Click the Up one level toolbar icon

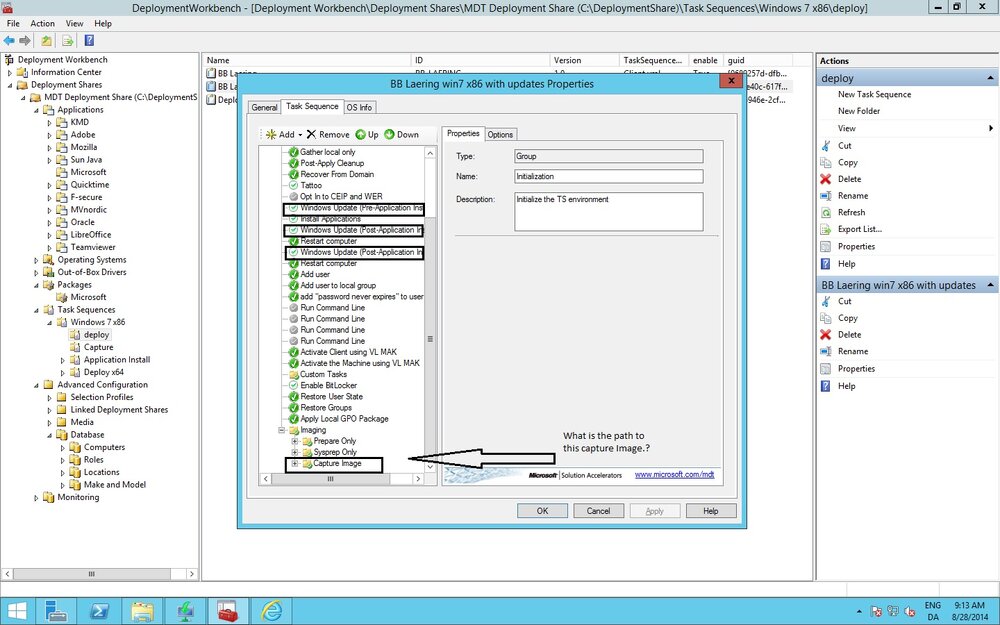[47, 41]
